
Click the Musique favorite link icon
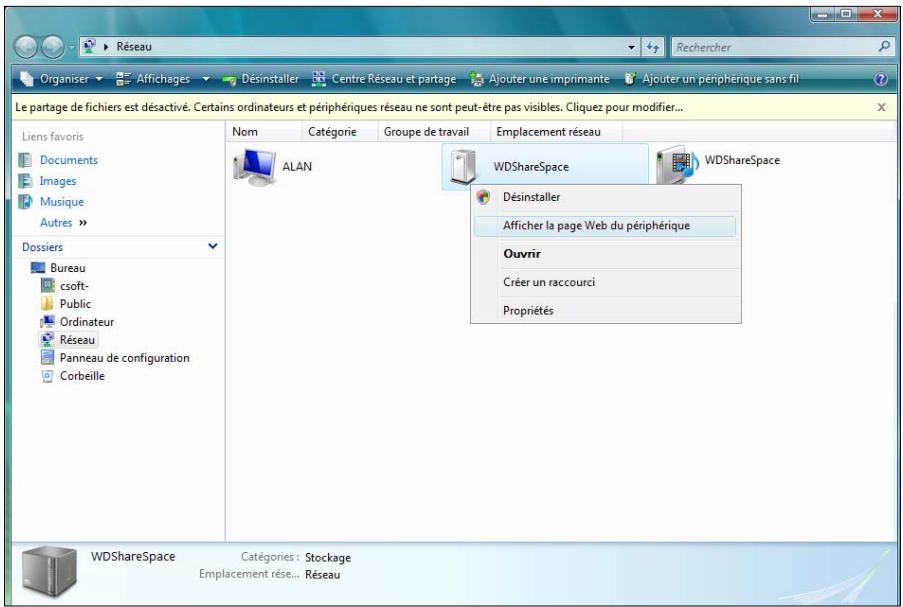25,202
